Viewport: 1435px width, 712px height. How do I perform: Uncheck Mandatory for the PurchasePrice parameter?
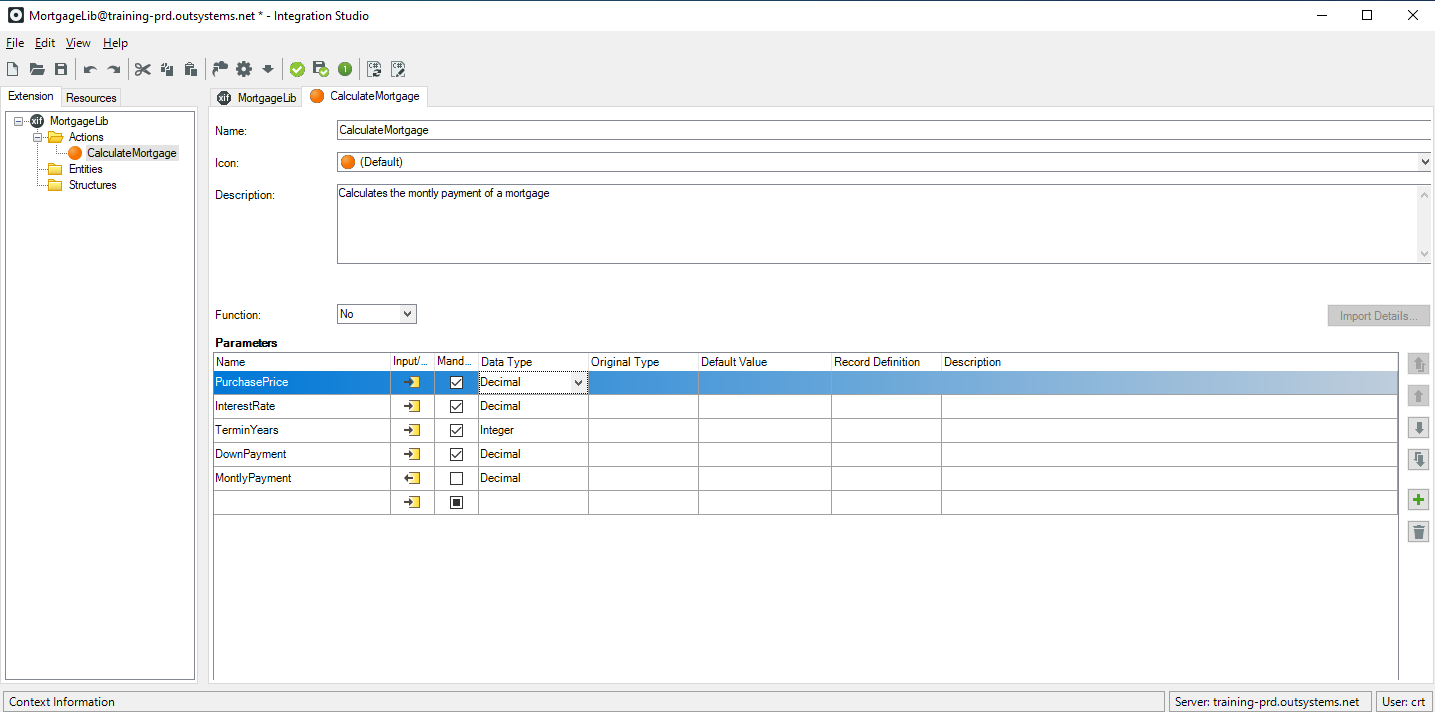(456, 382)
